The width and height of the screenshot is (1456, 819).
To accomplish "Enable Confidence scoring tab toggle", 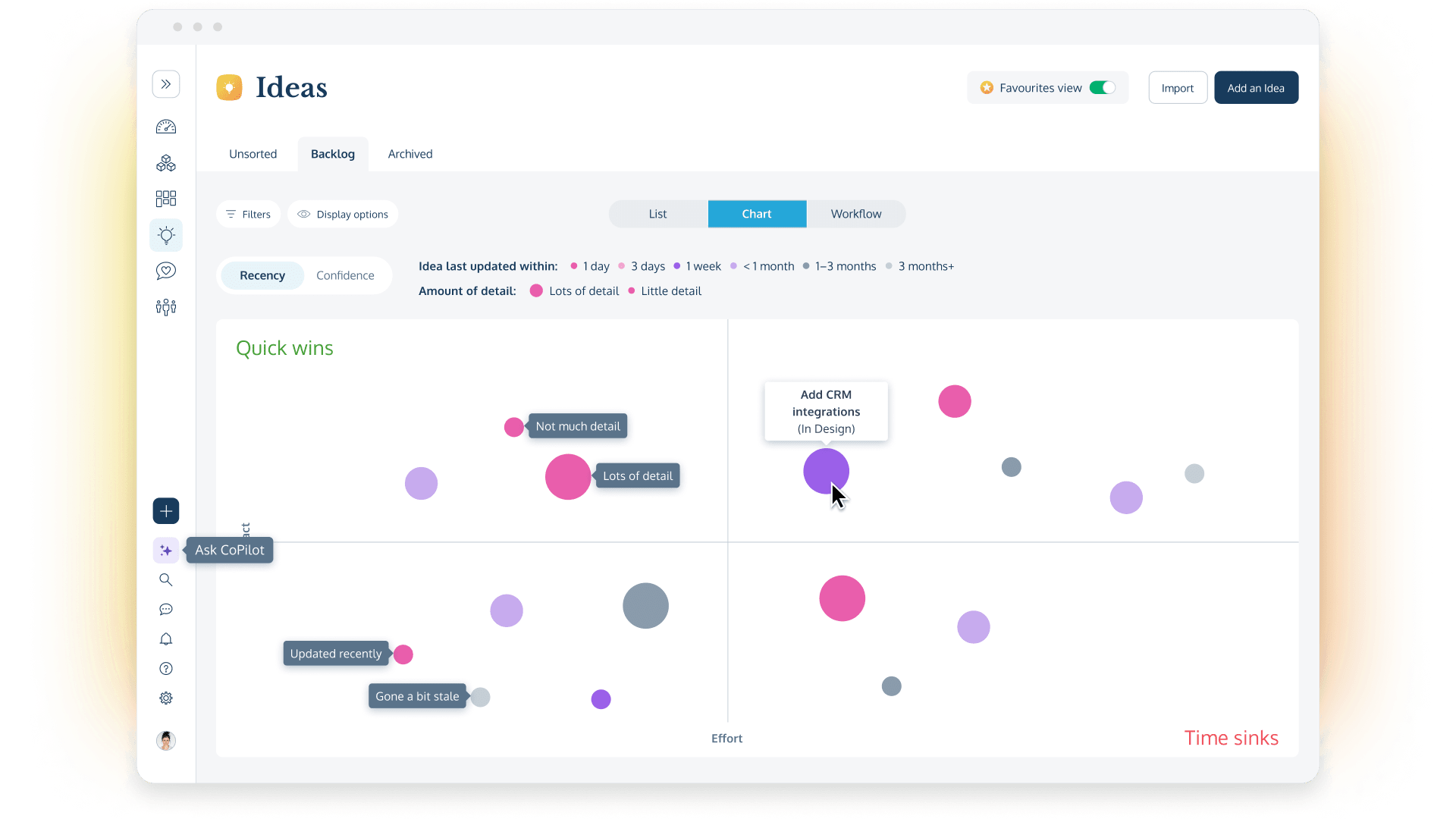I will click(345, 275).
